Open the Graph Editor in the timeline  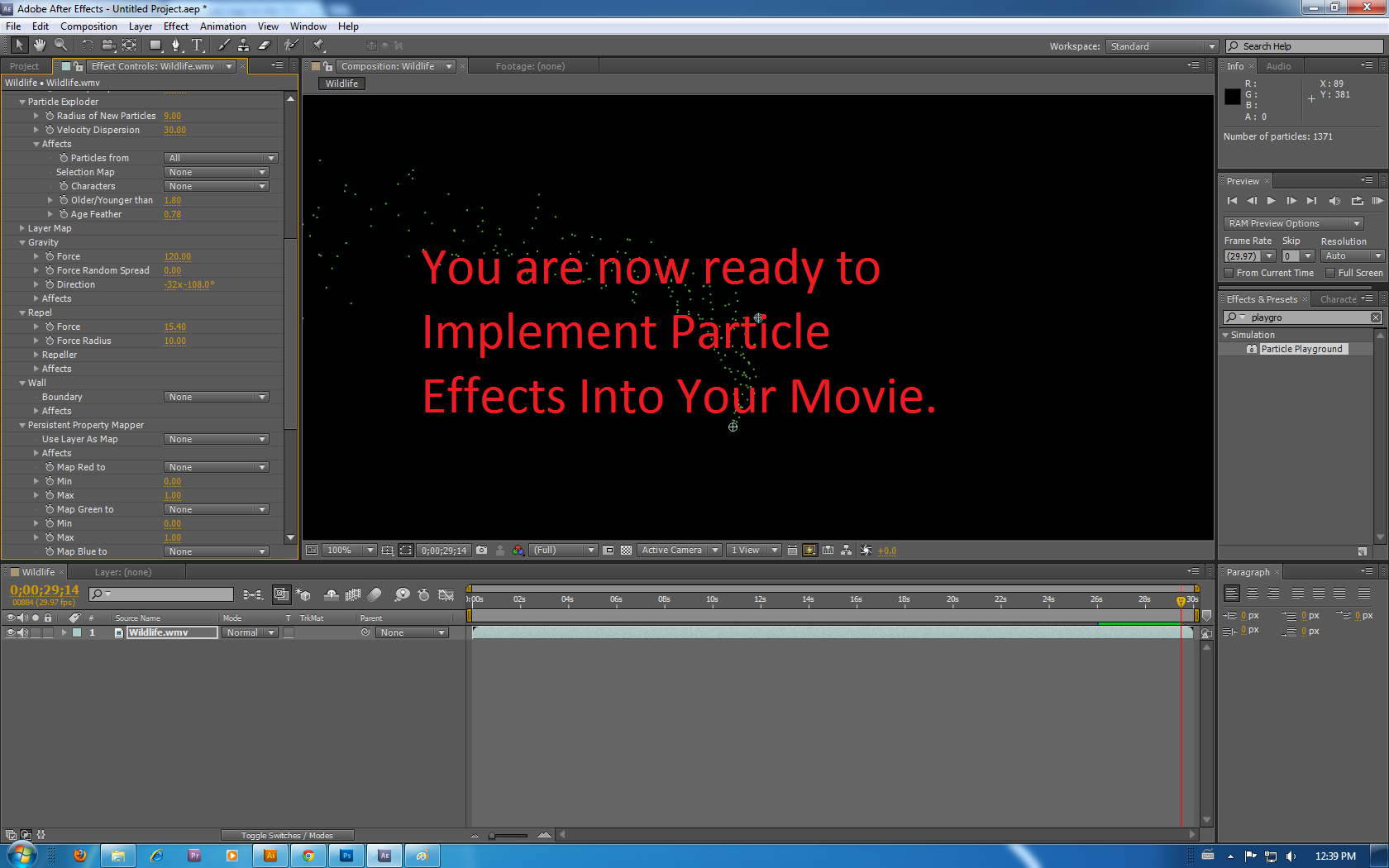(x=446, y=594)
